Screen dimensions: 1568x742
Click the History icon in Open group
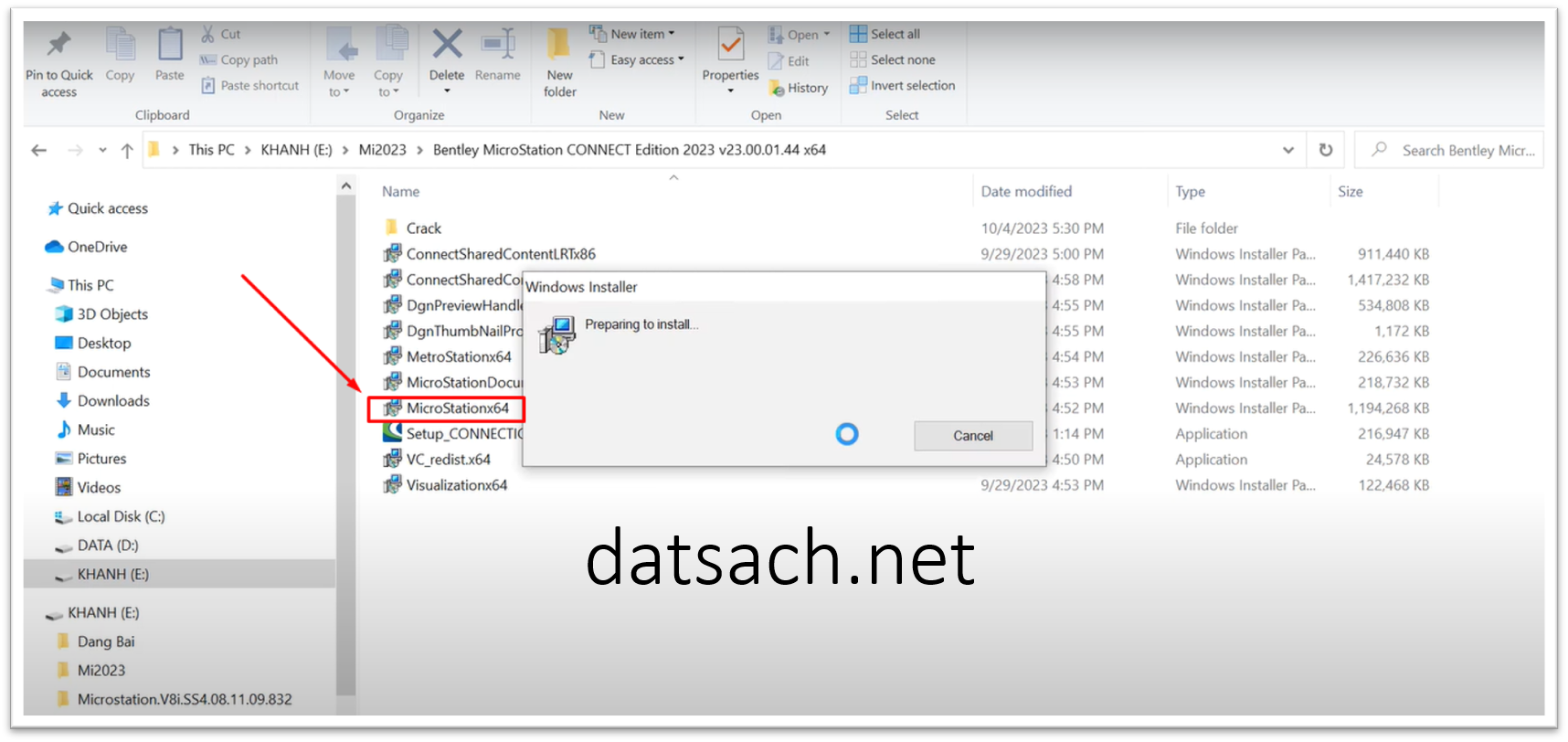(x=799, y=88)
